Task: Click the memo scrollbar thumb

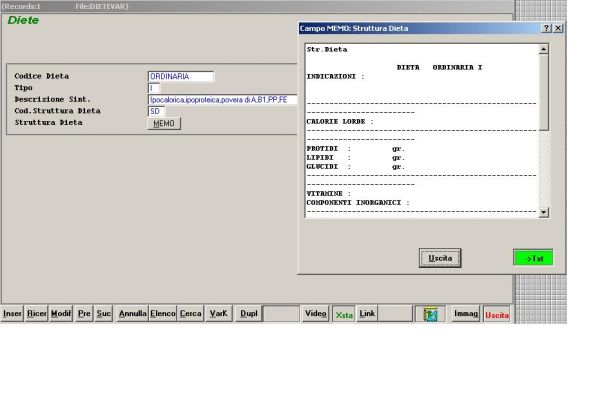Action: [x=543, y=92]
